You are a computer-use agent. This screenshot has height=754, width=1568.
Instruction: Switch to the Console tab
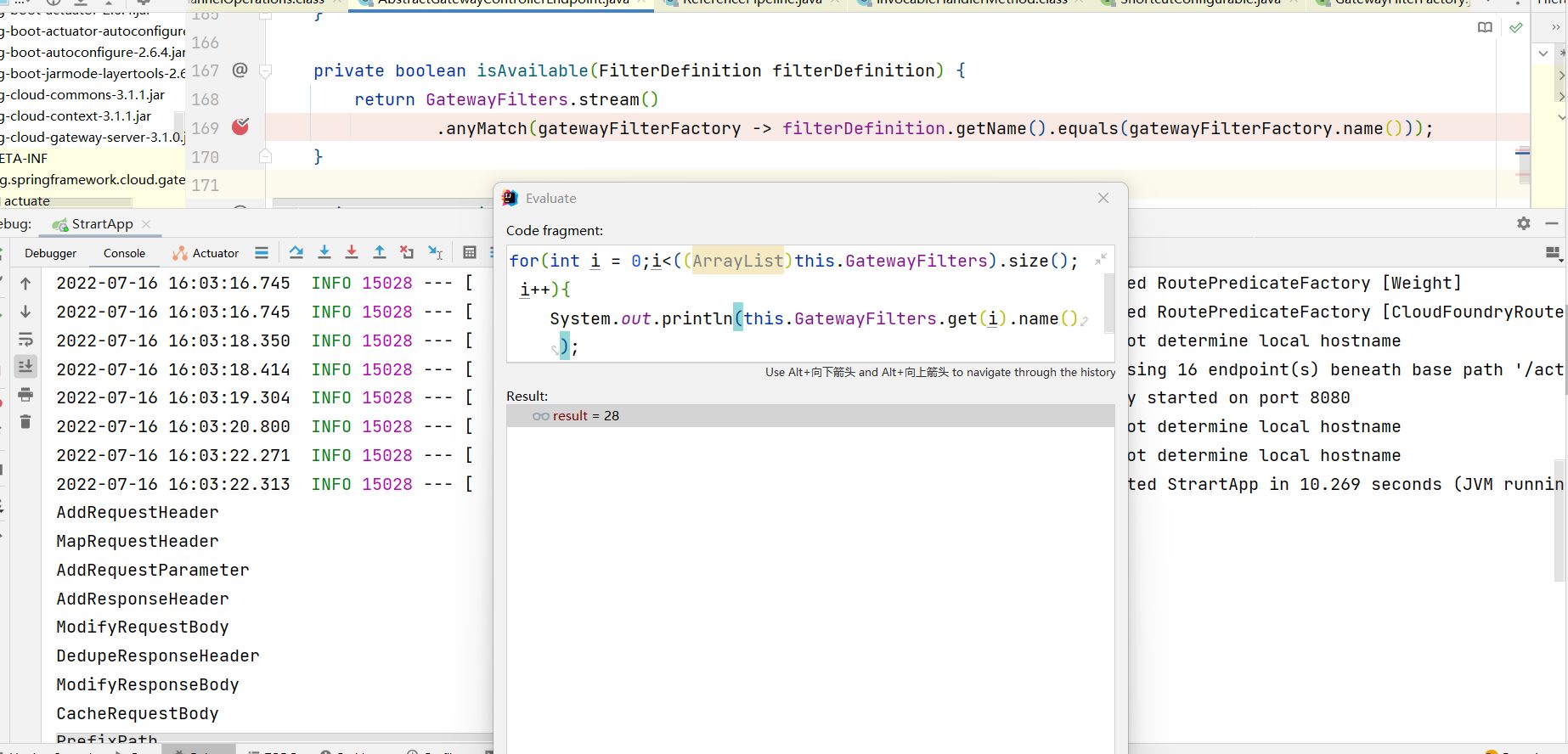point(124,253)
